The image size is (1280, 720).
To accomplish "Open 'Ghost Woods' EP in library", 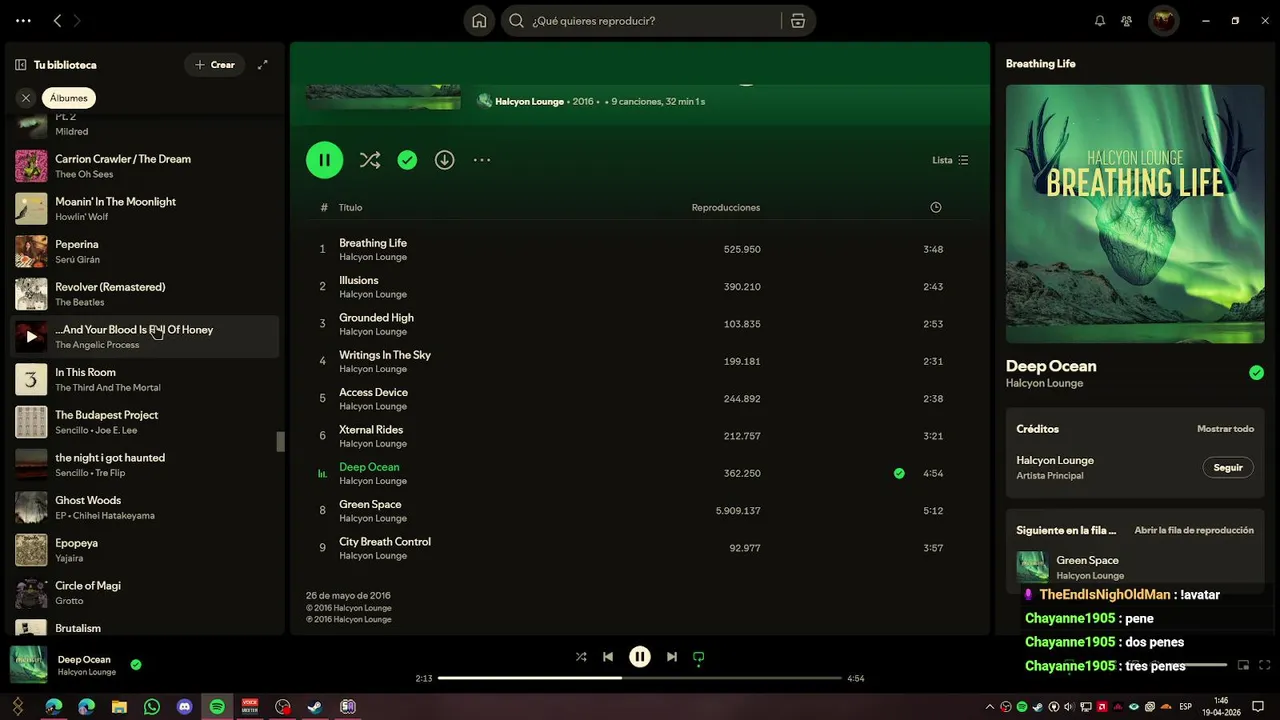I will click(x=145, y=507).
